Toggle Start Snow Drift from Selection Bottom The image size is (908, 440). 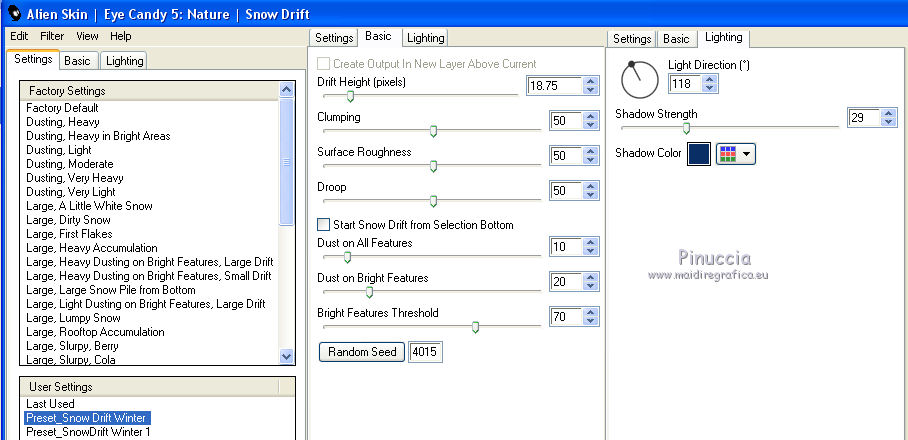pyautogui.click(x=323, y=225)
